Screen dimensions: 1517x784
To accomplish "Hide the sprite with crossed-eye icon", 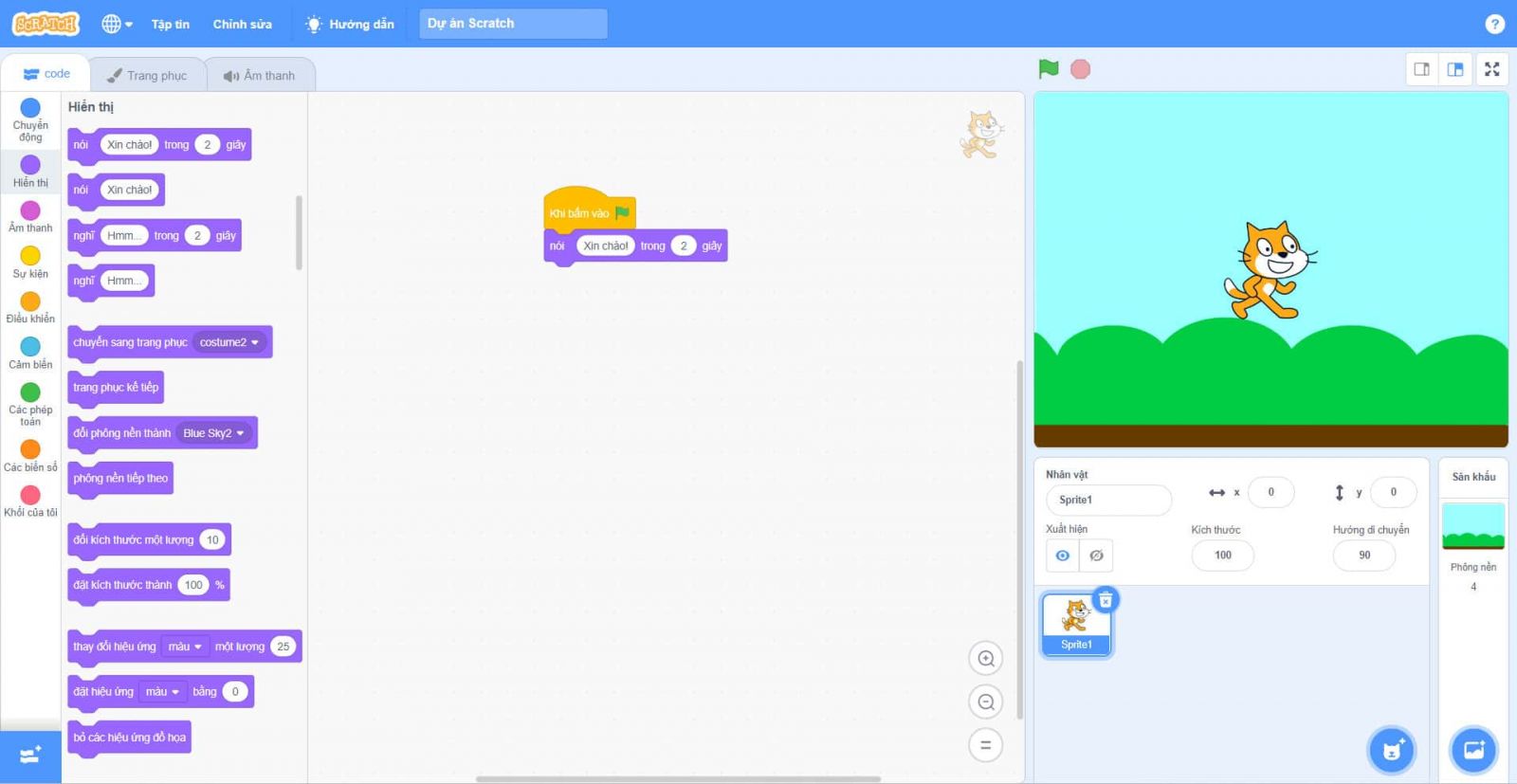I will point(1096,556).
